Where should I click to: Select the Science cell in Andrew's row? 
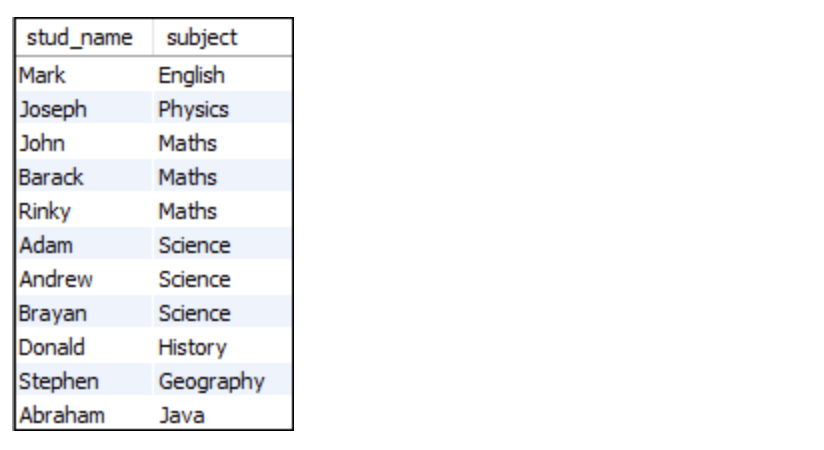223,279
